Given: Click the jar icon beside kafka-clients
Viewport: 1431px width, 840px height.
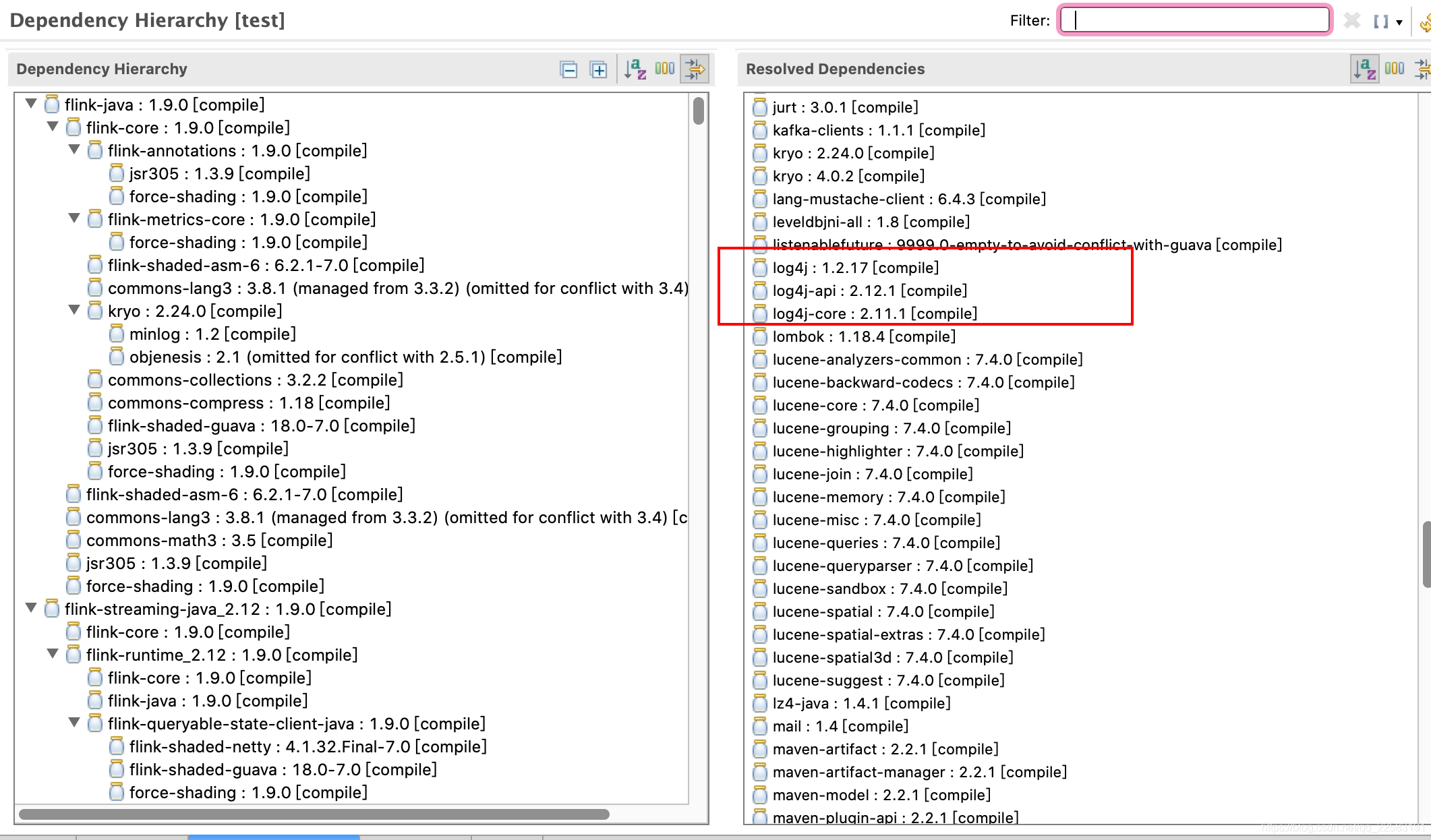Looking at the screenshot, I should 760,130.
